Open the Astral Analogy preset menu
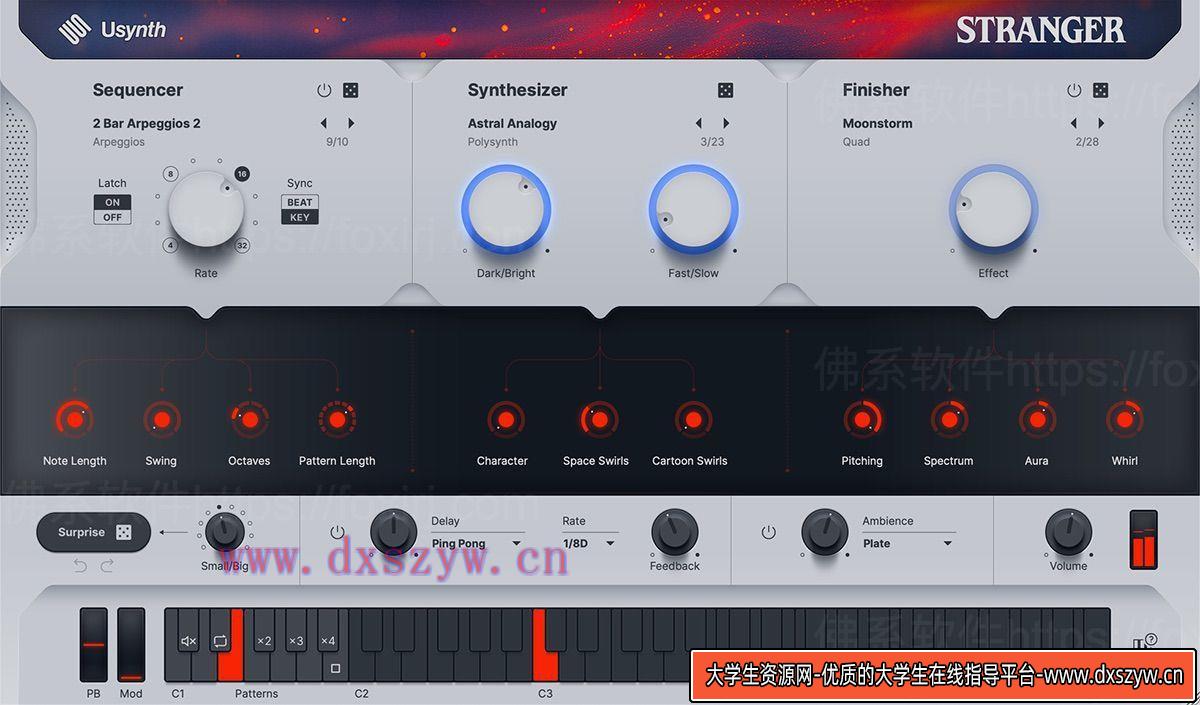 point(512,124)
